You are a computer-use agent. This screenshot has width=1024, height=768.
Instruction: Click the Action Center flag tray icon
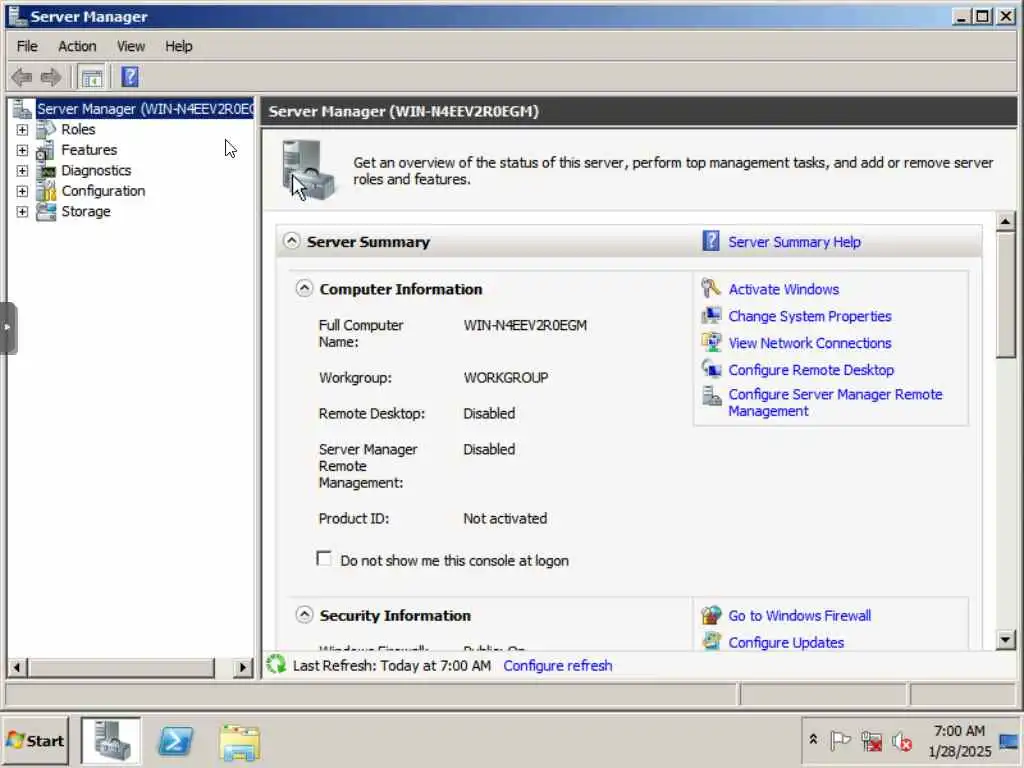(x=840, y=741)
